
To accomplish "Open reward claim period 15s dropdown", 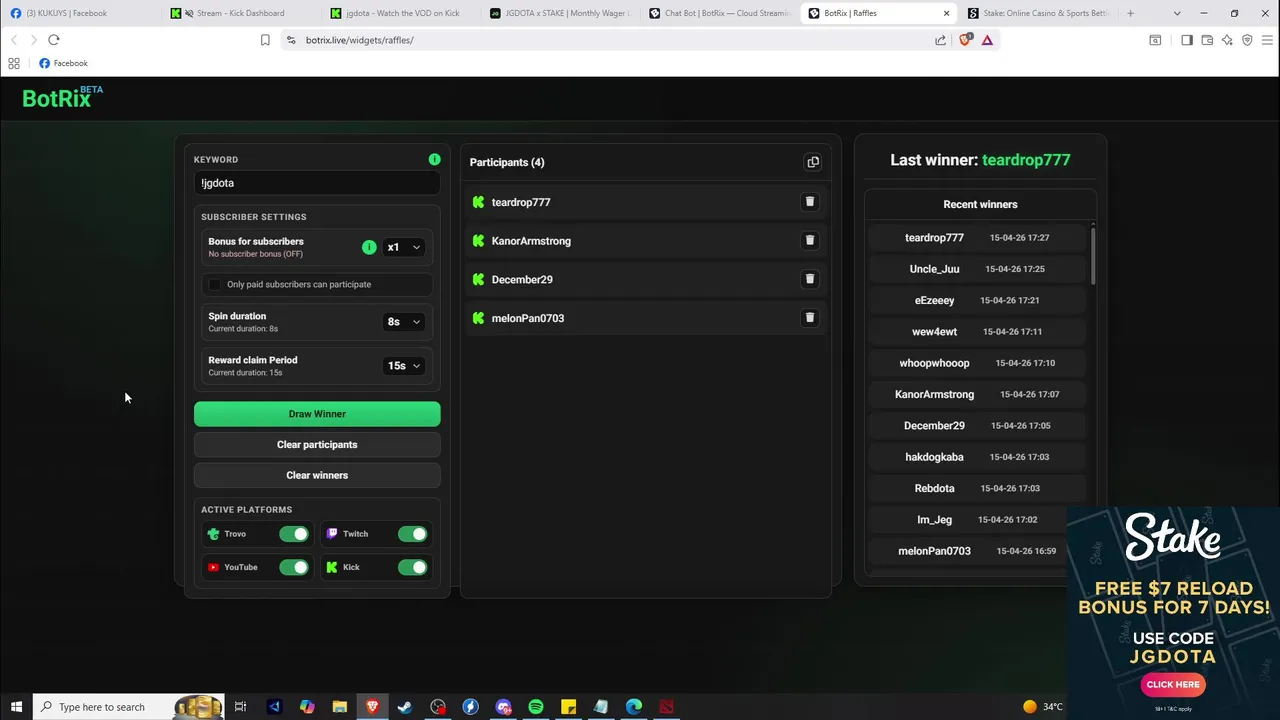I will [404, 365].
